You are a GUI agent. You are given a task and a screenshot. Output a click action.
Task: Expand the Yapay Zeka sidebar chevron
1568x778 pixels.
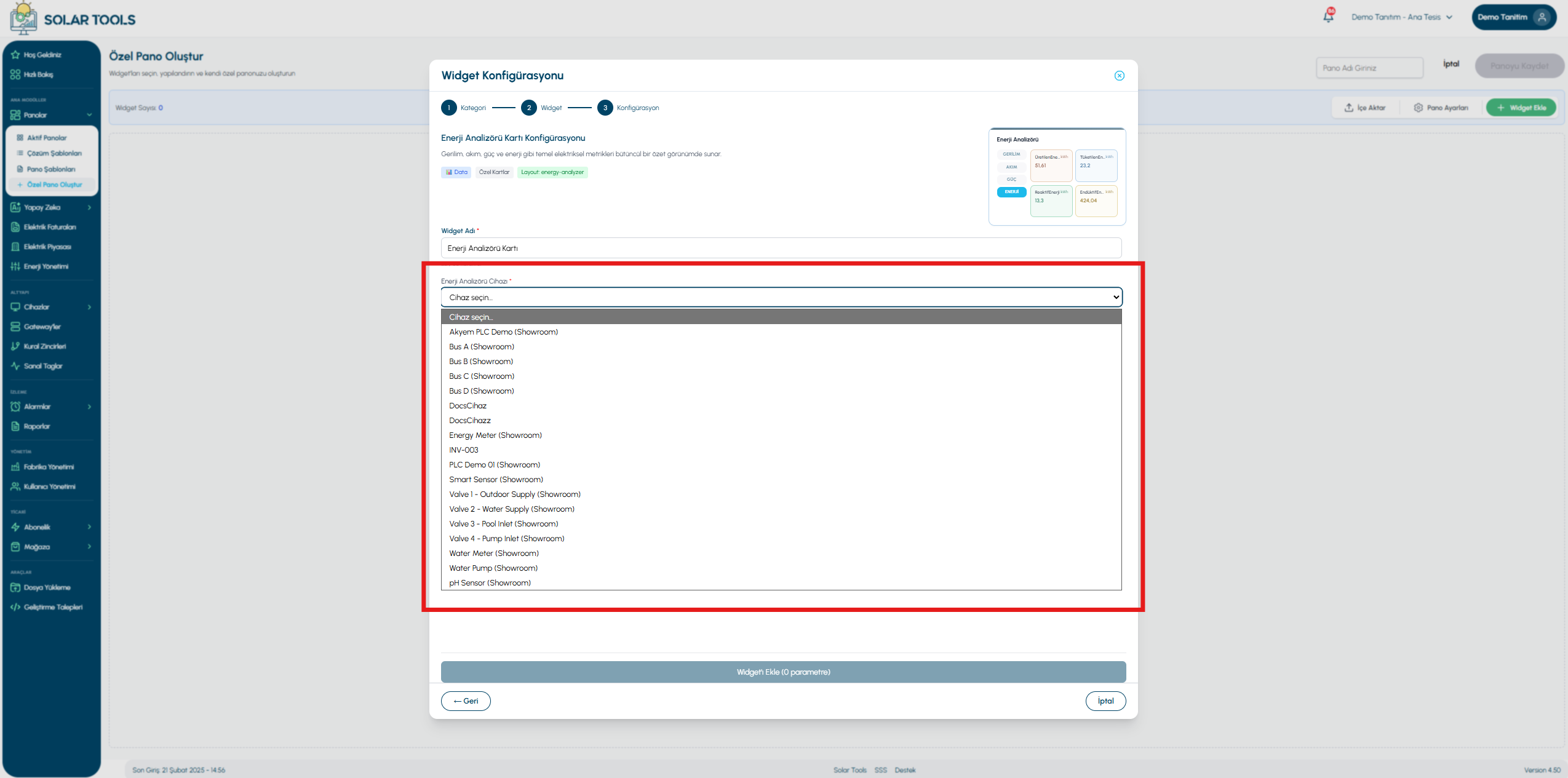pos(89,207)
